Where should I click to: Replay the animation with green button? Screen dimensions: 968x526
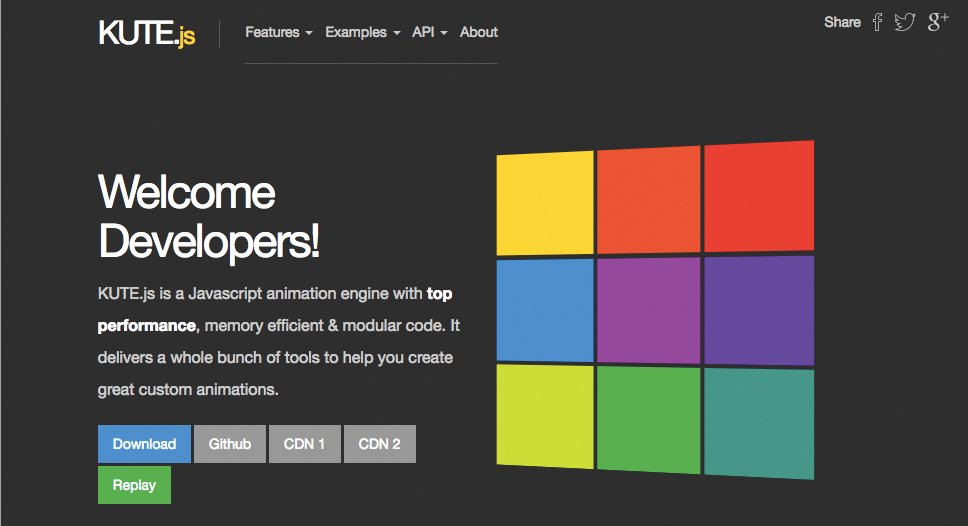134,485
